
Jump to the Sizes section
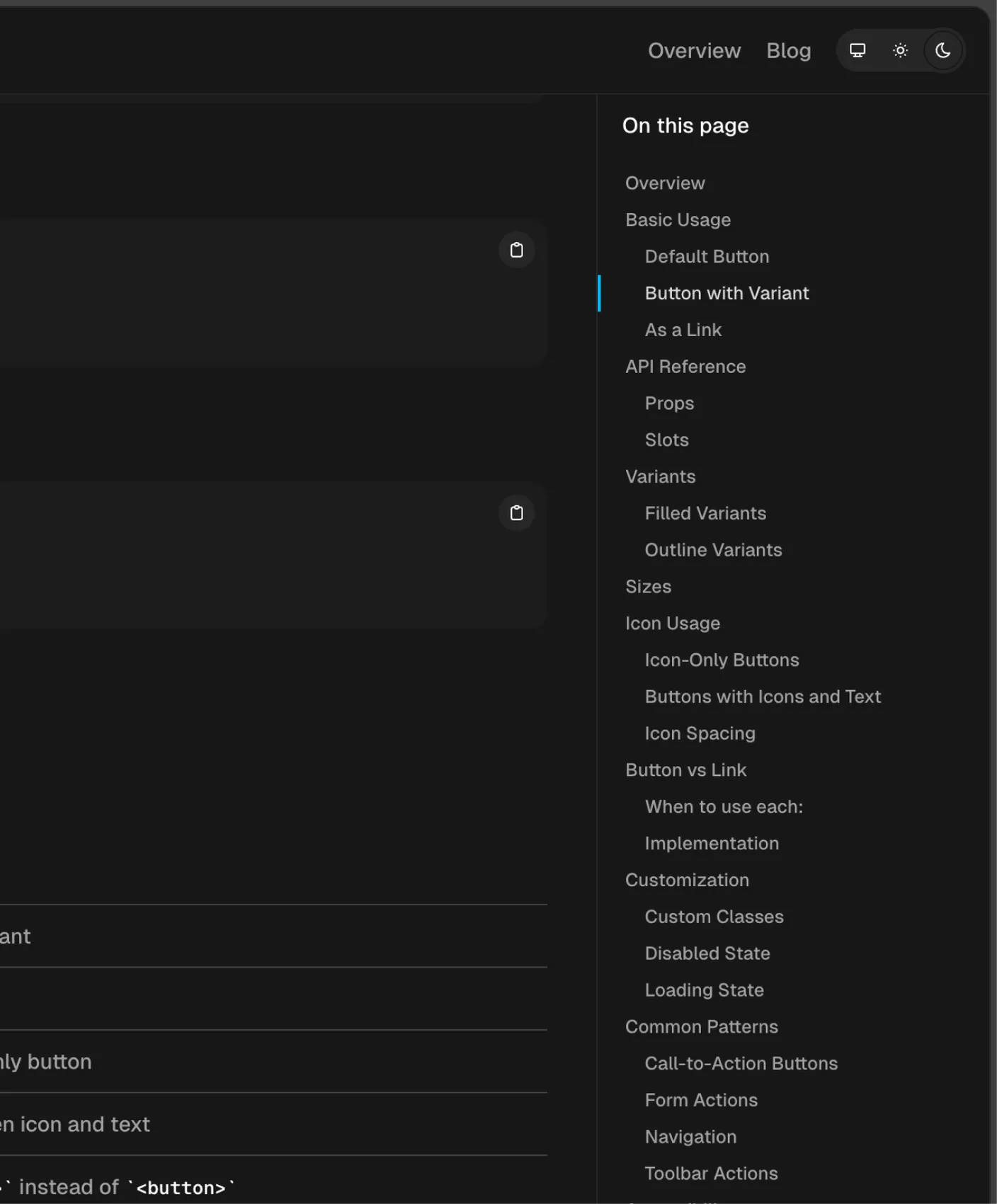tap(648, 587)
